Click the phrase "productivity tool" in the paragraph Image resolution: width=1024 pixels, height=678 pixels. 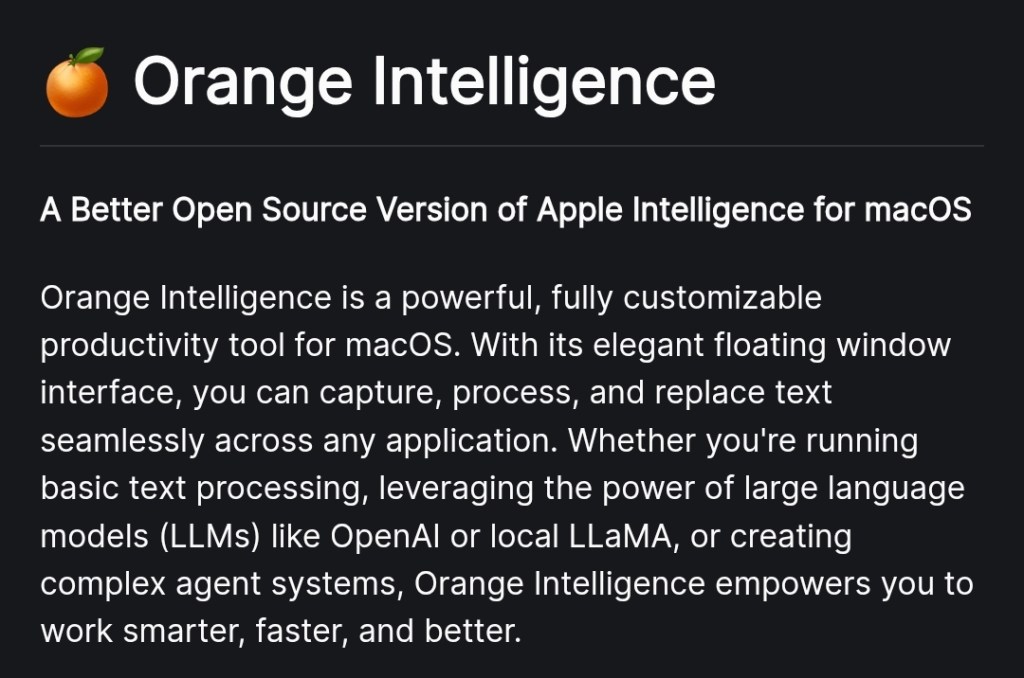(162, 346)
